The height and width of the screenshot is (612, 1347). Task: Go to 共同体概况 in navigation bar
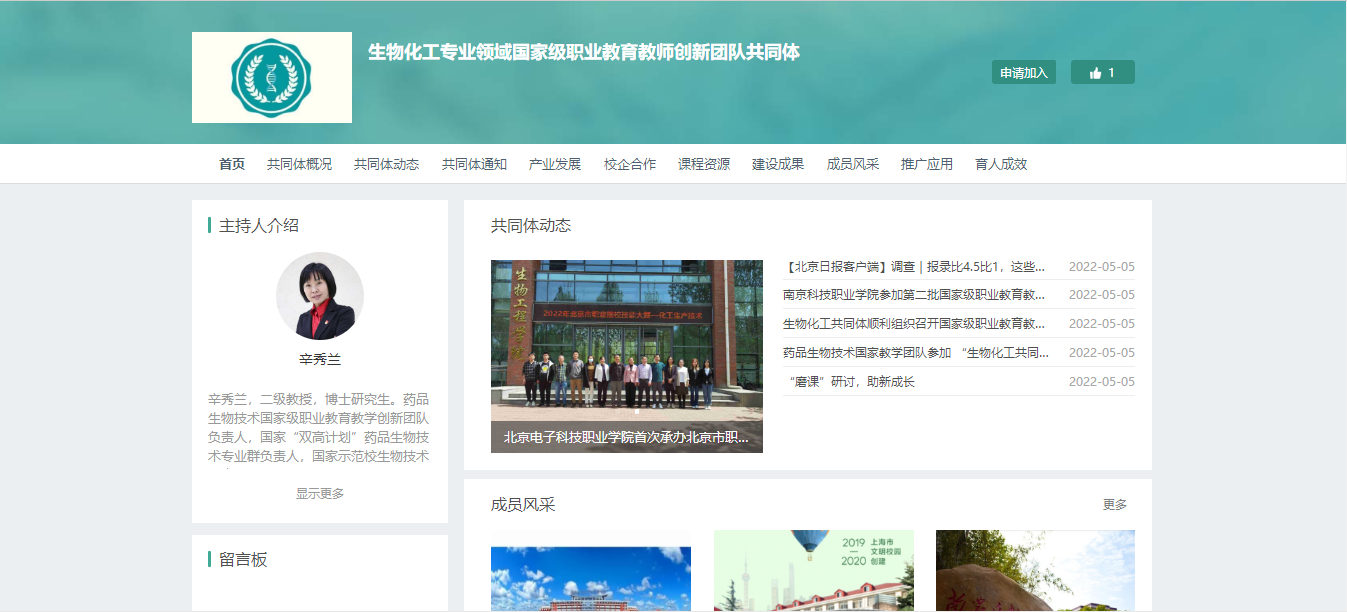(299, 164)
